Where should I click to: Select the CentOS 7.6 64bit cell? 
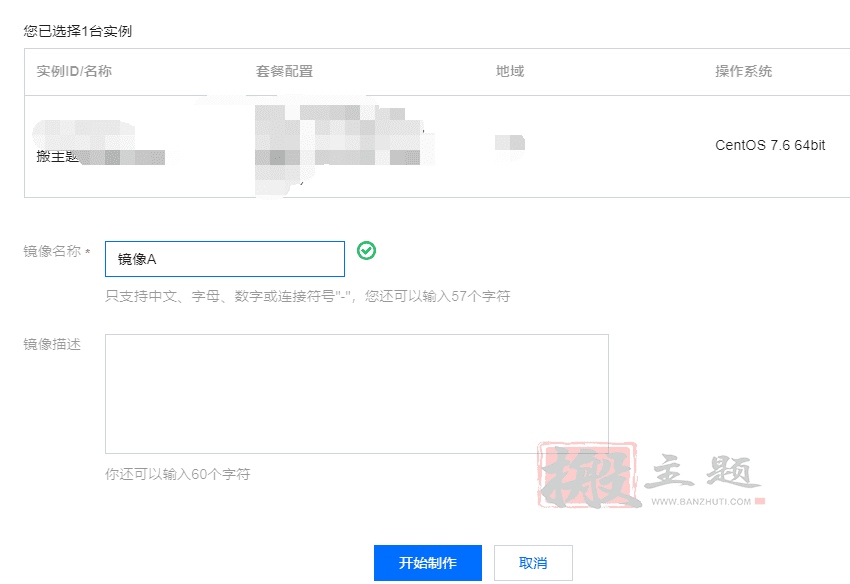coord(770,145)
